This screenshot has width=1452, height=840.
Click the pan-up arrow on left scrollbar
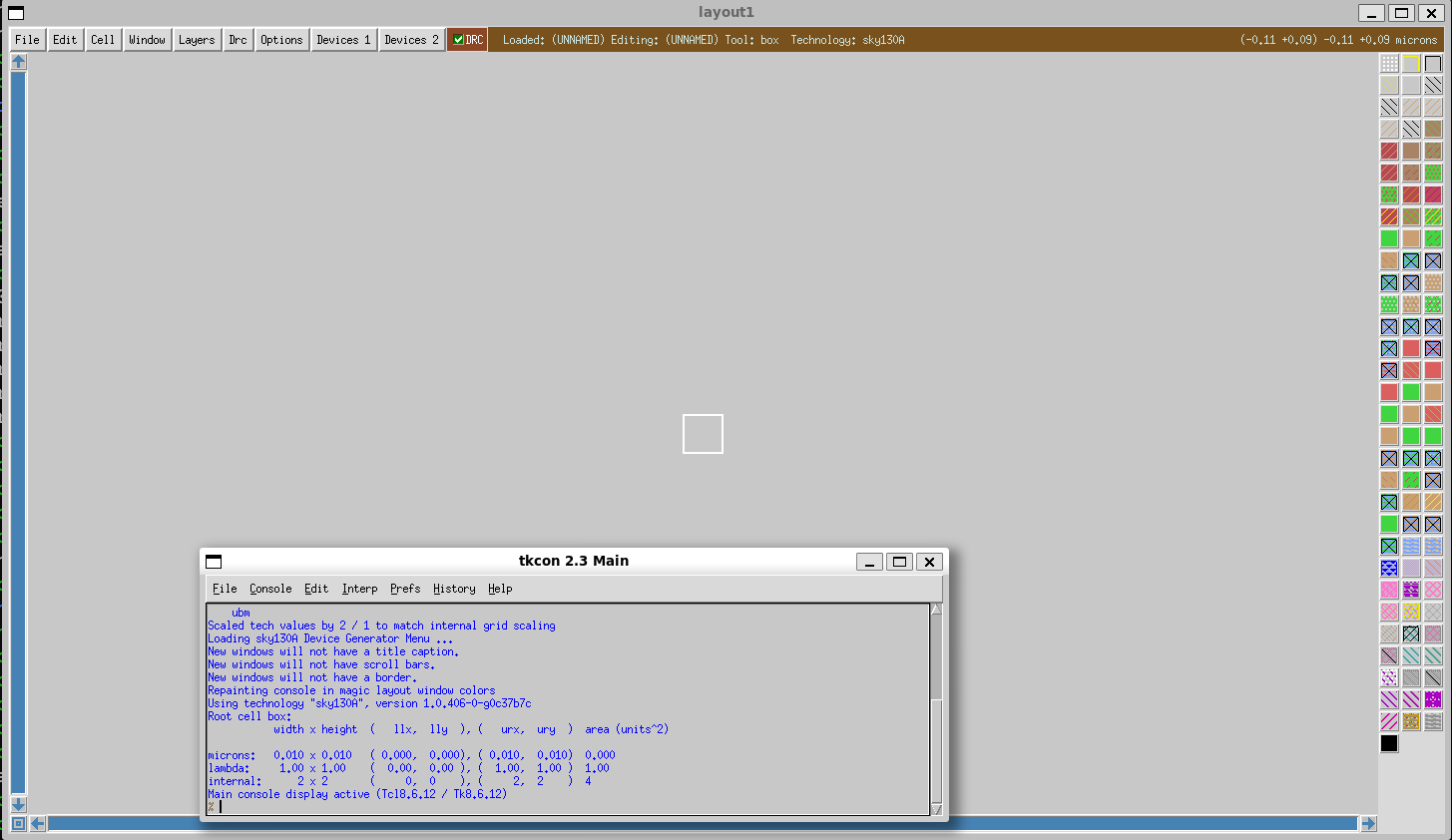tap(18, 62)
